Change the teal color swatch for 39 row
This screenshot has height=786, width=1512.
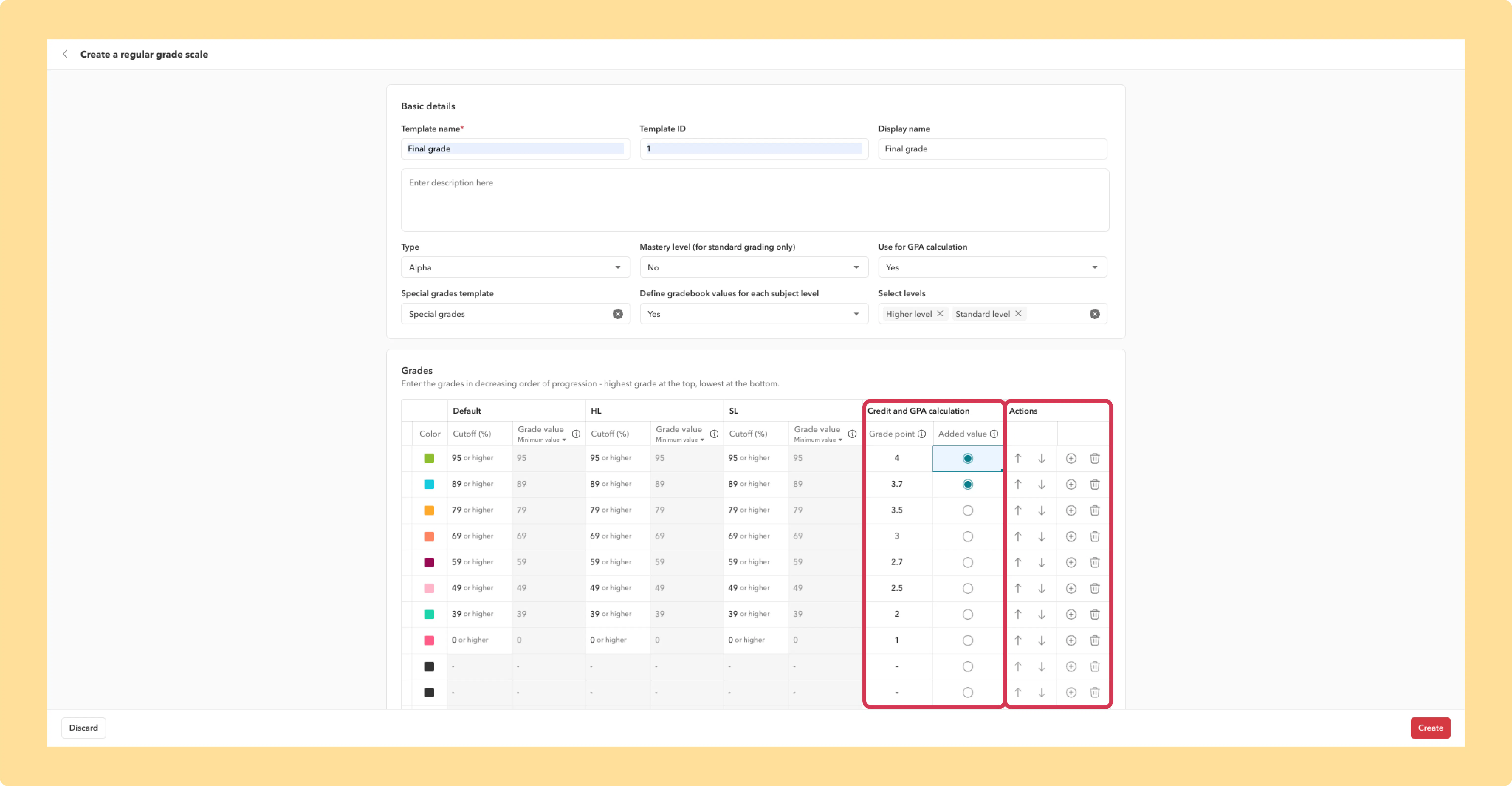pos(429,614)
